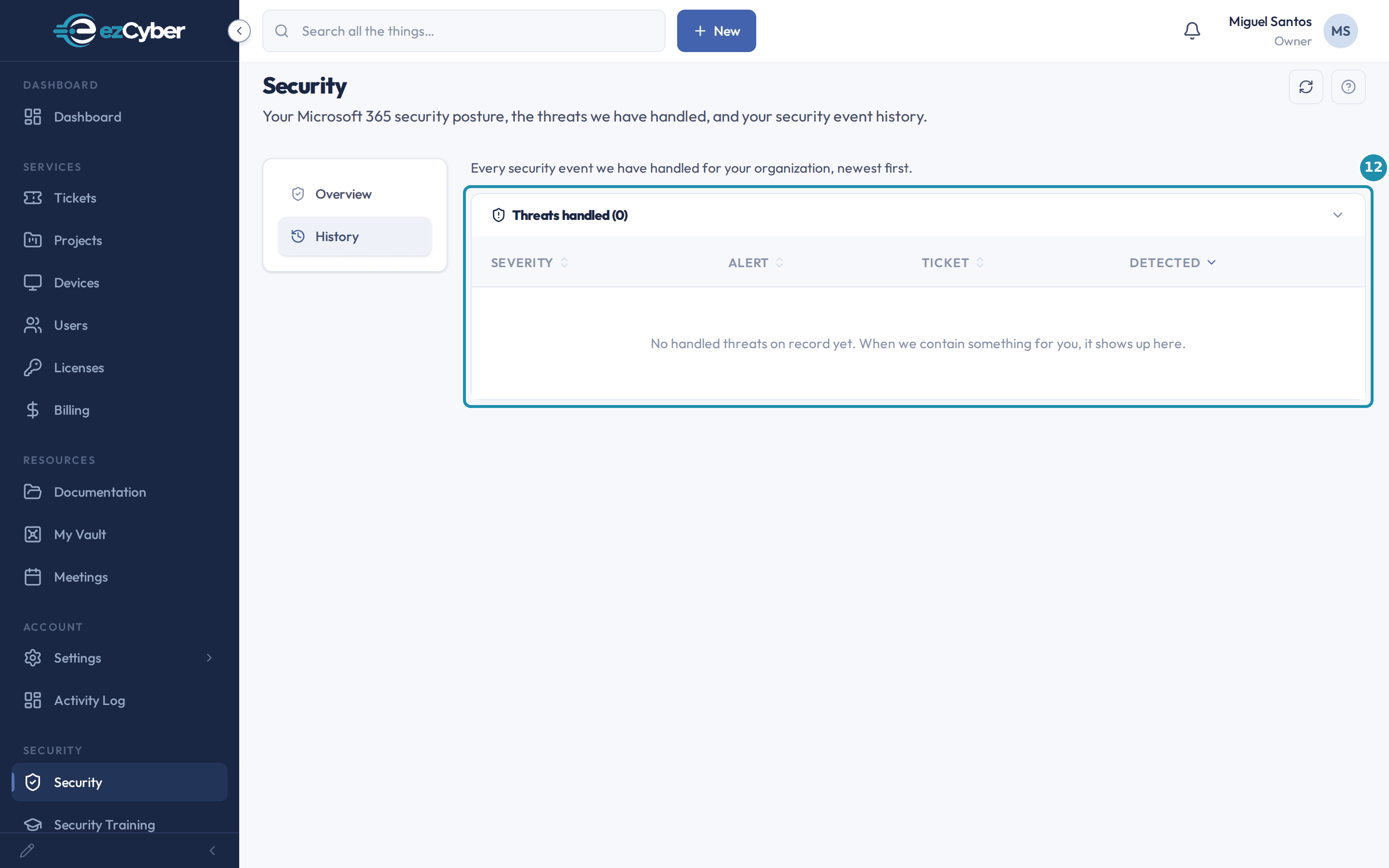Viewport: 1389px width, 868px height.
Task: Switch to the Overview tab
Action: (354, 194)
